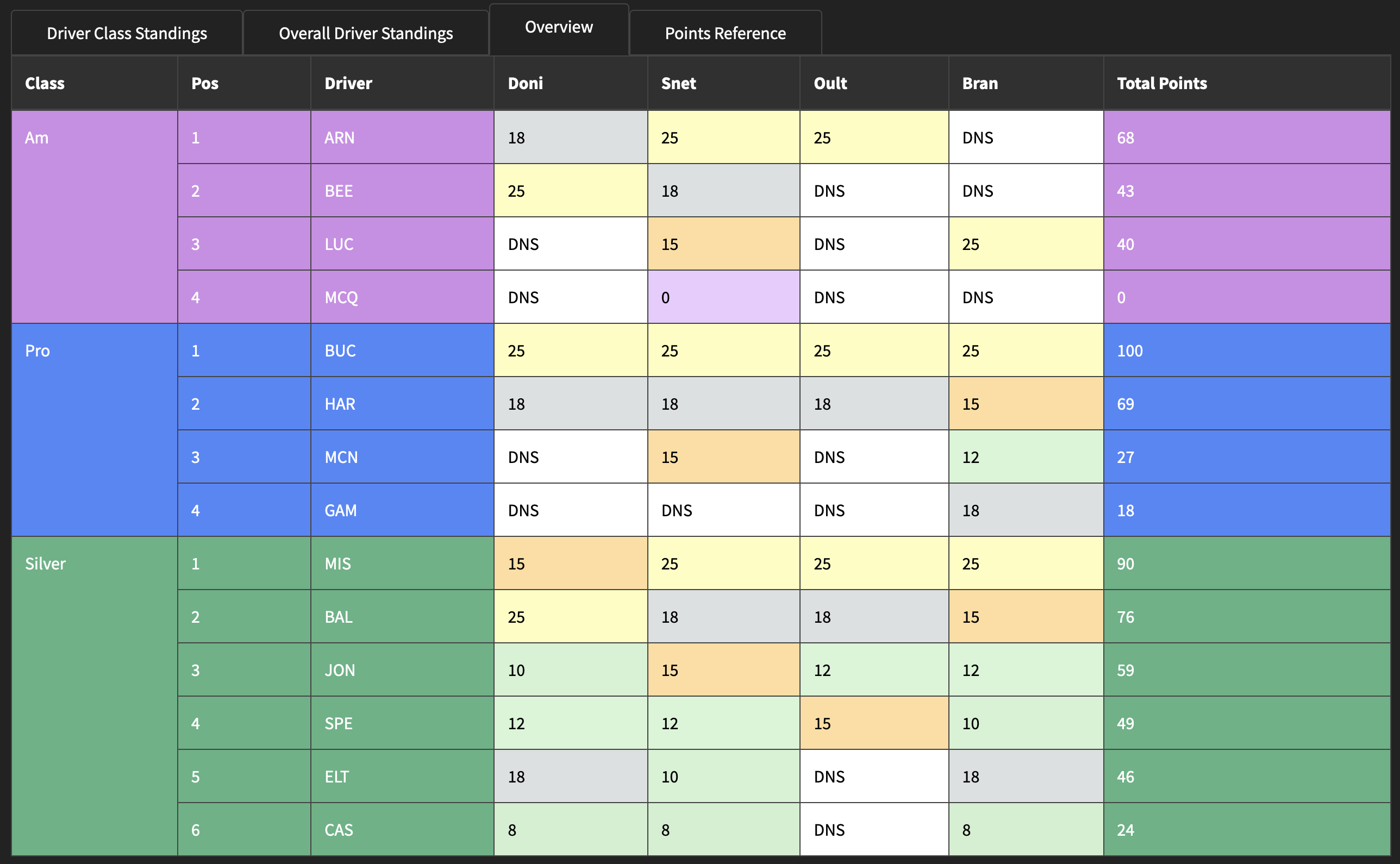Image resolution: width=1400 pixels, height=864 pixels.
Task: Click driver CAS in last row
Action: 339,830
